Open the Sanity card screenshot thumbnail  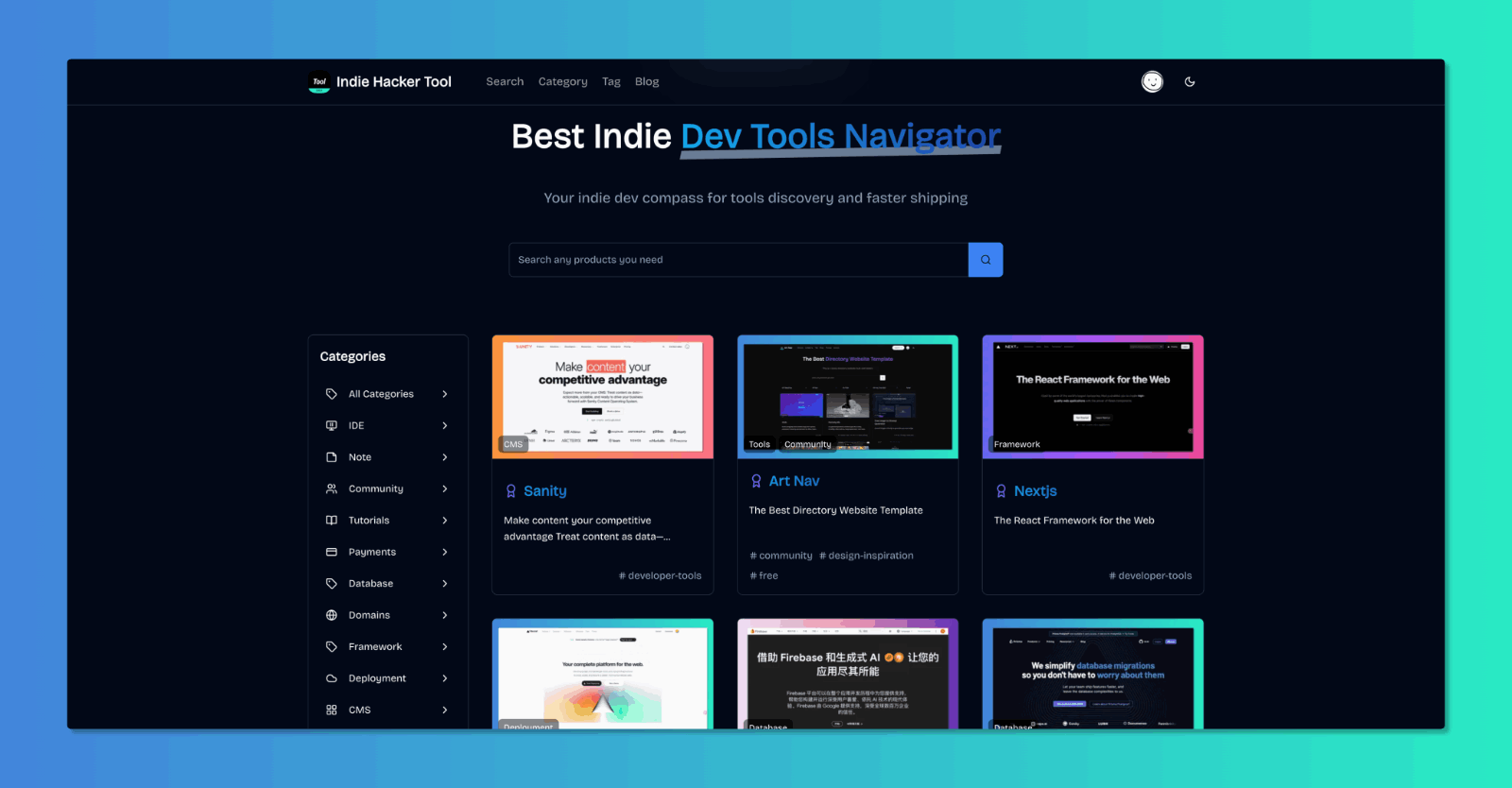point(603,397)
